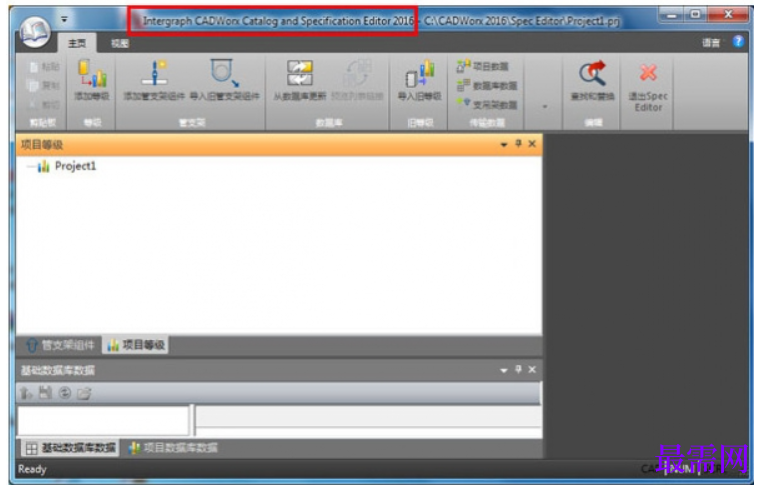The width and height of the screenshot is (767, 490).
Task: Click the 导入旧管支架组件 import icon
Action: pos(224,73)
